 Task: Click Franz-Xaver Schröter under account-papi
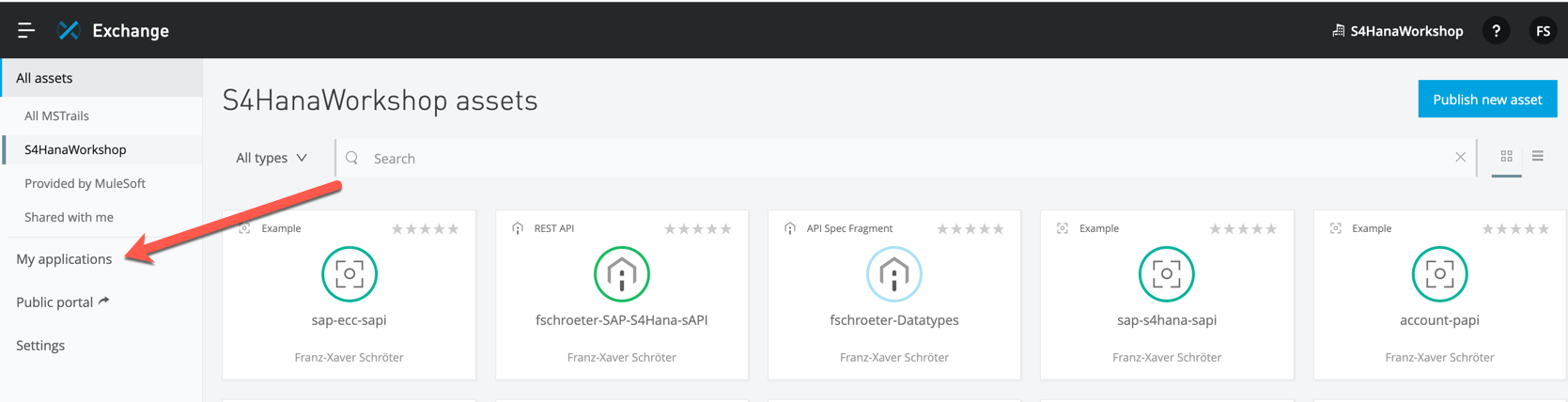point(1439,357)
